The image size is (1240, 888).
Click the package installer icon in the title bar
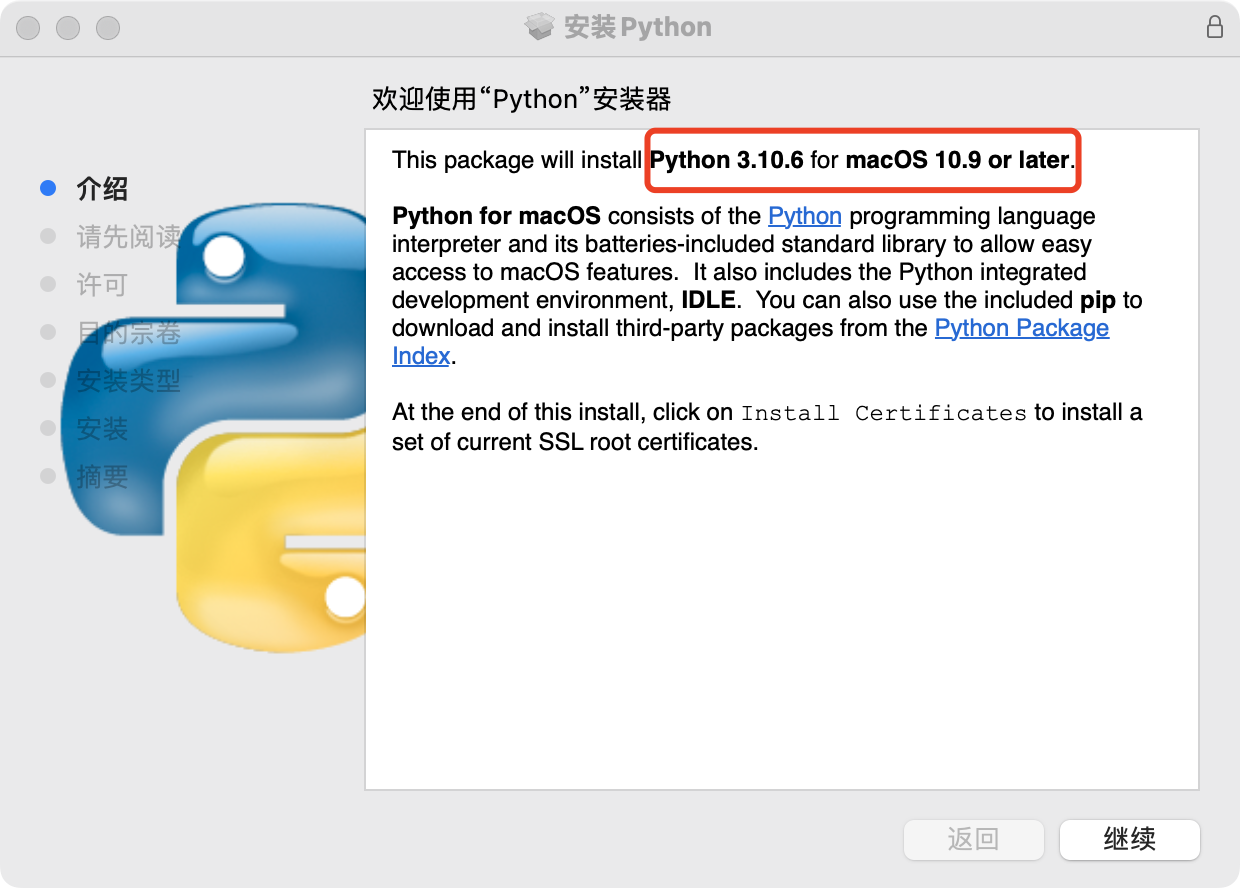540,27
